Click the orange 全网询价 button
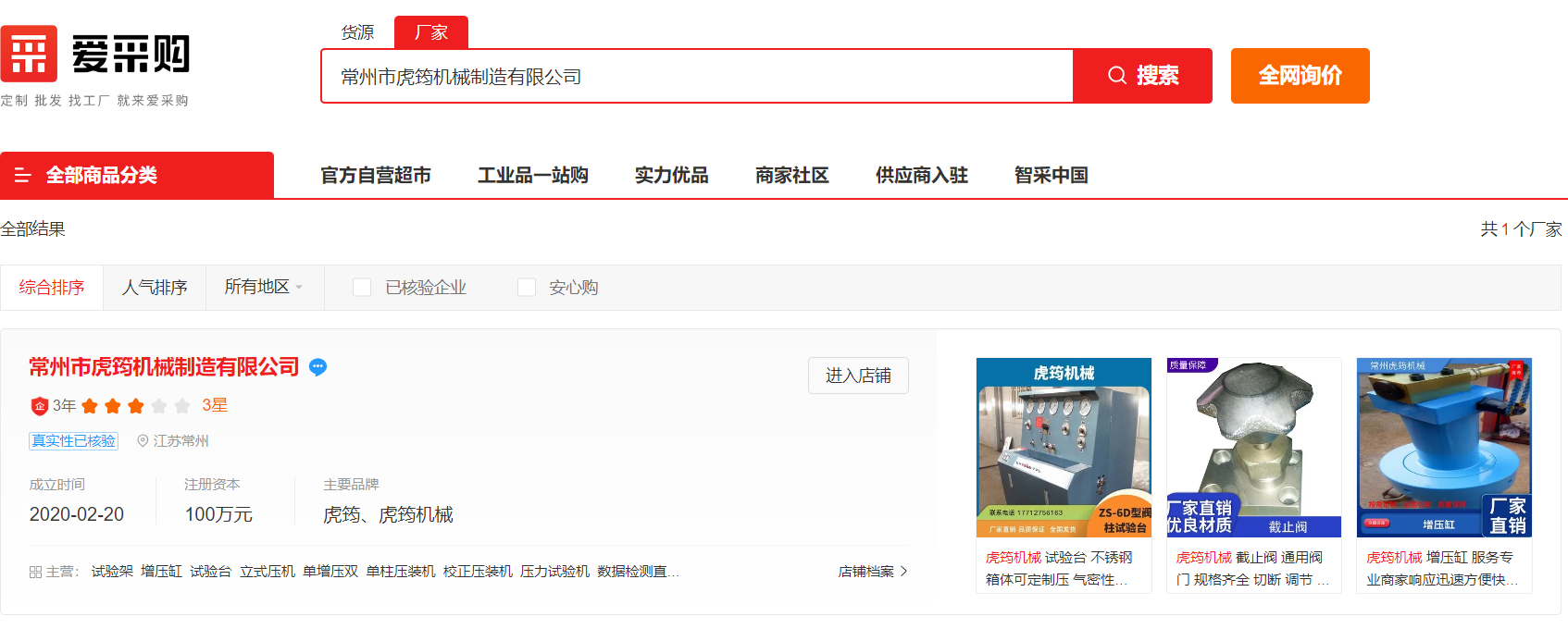The height and width of the screenshot is (629, 1568). tap(1300, 76)
